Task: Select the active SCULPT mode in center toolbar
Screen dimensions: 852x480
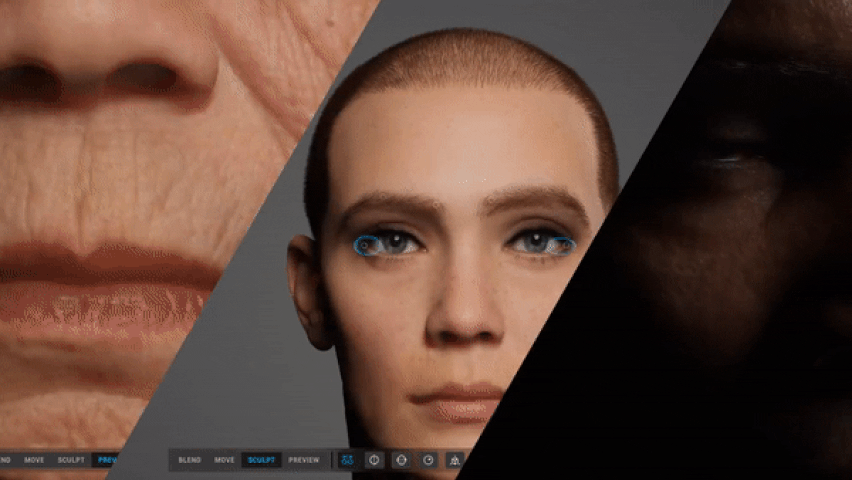Action: pos(261,460)
